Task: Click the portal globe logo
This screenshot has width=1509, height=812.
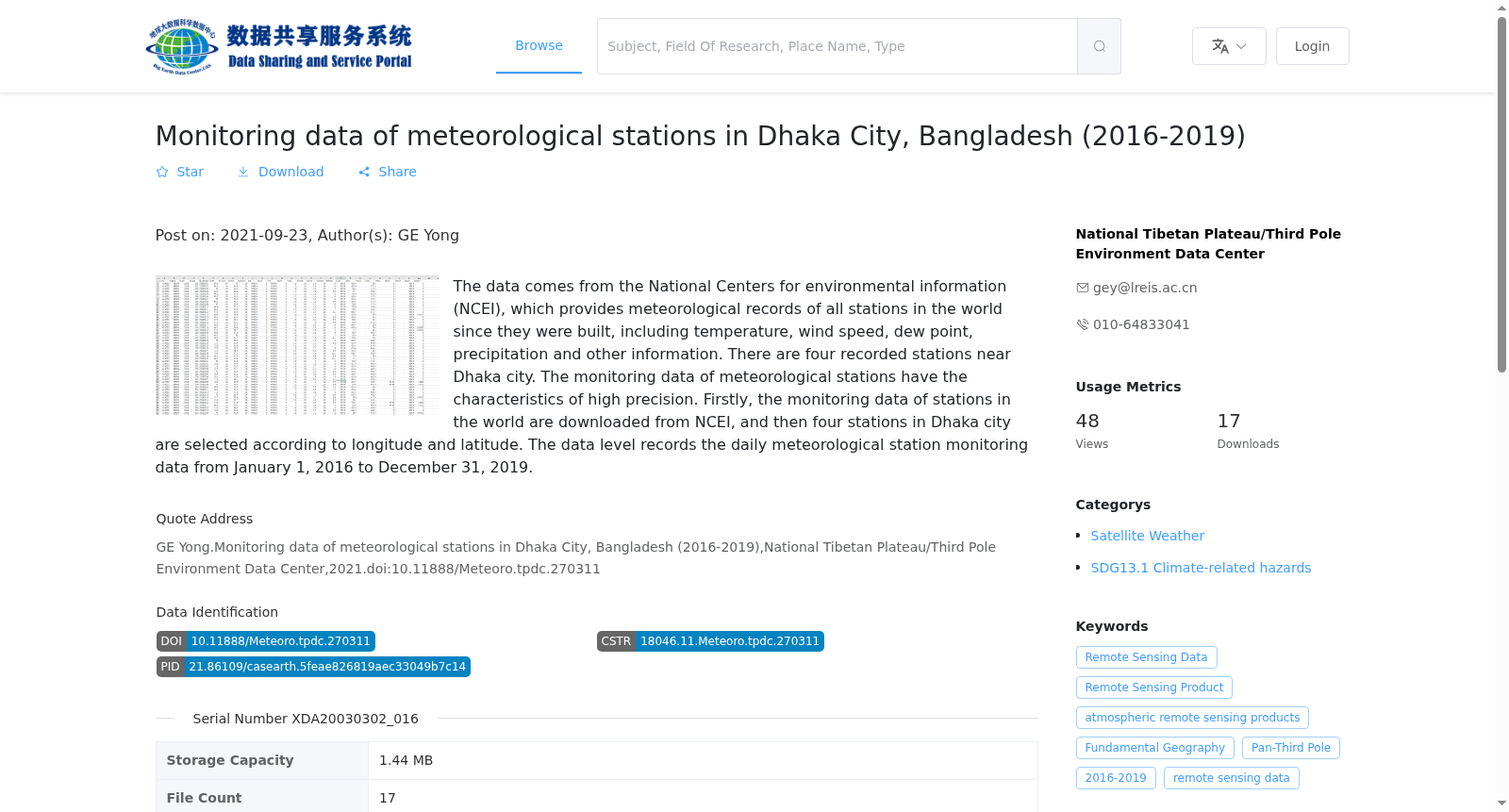Action: 181,46
